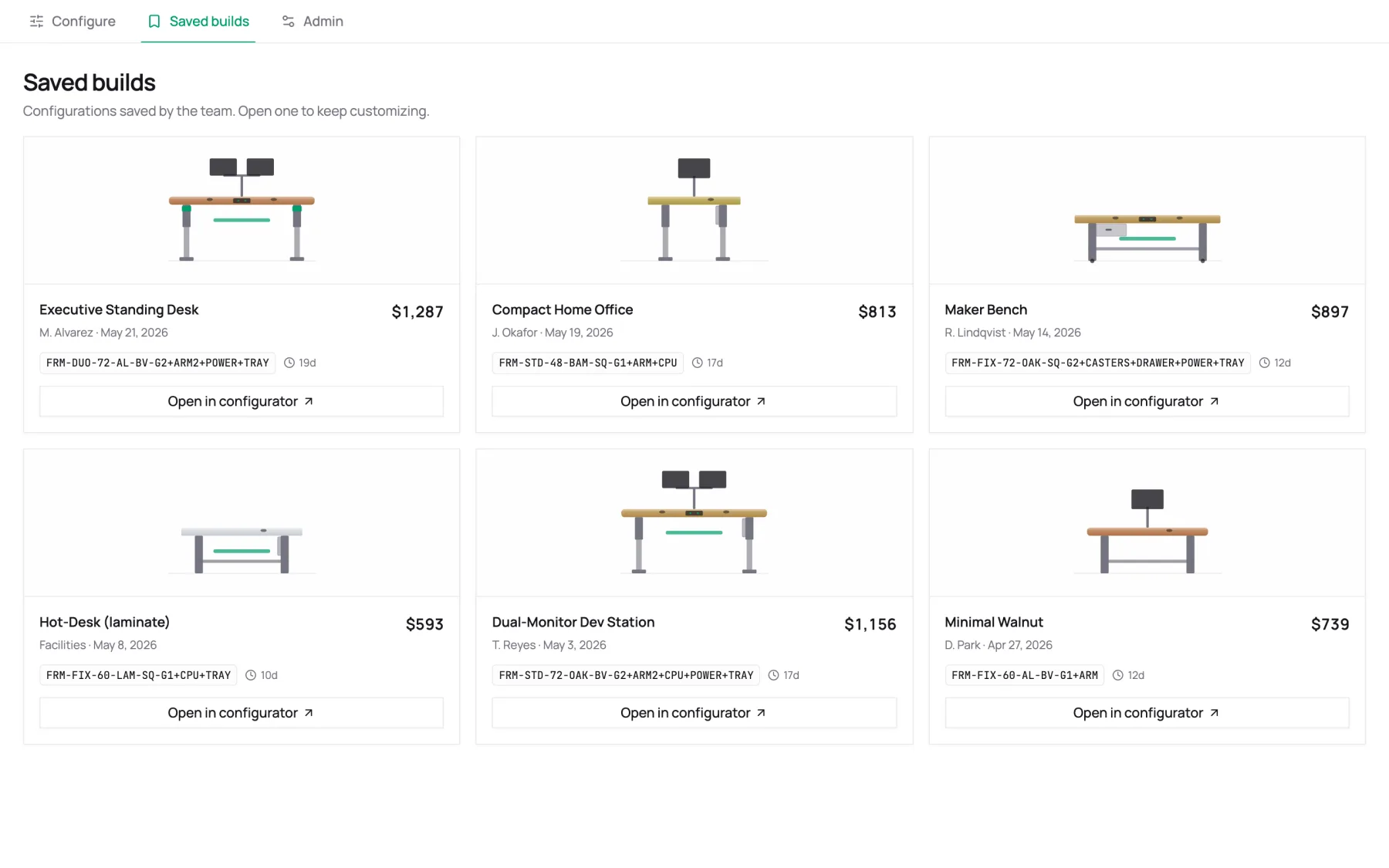Click the Executive Standing Desk title

coord(119,309)
